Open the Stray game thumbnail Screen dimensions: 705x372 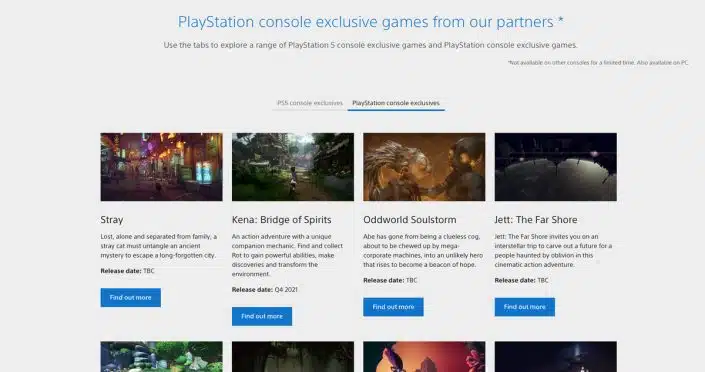point(161,167)
